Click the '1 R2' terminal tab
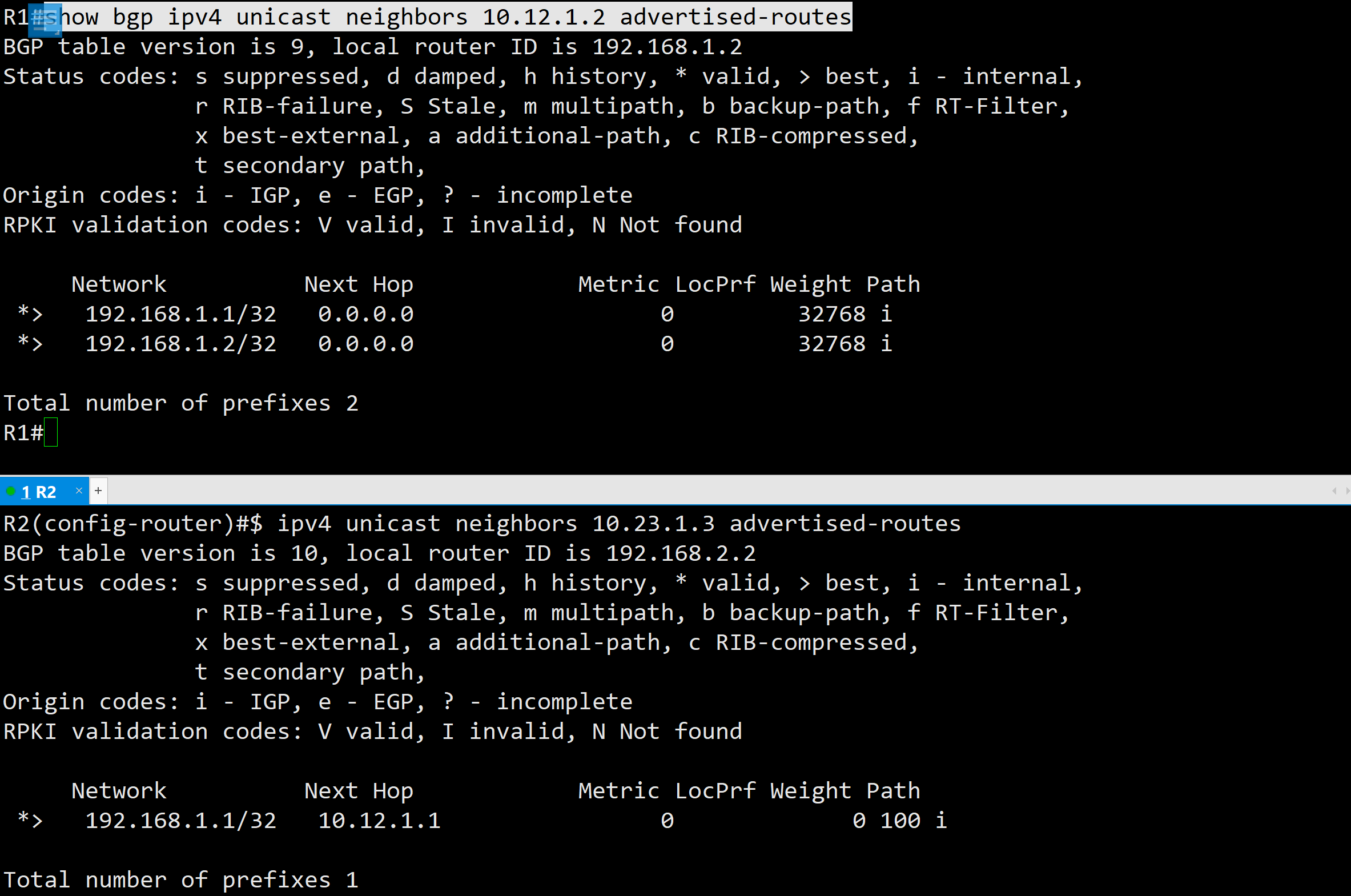1351x896 pixels. (41, 491)
